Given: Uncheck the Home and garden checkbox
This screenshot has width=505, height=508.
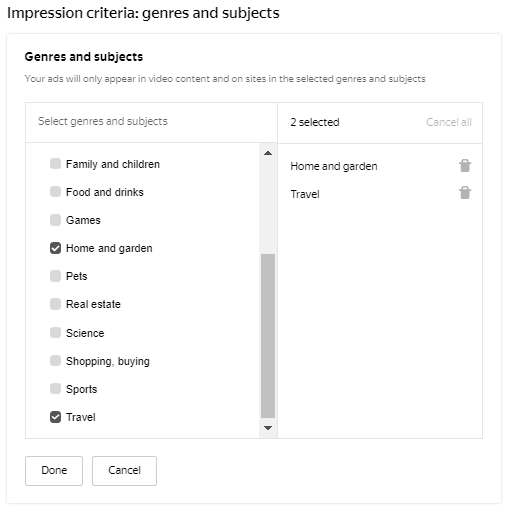Looking at the screenshot, I should pyautogui.click(x=55, y=248).
